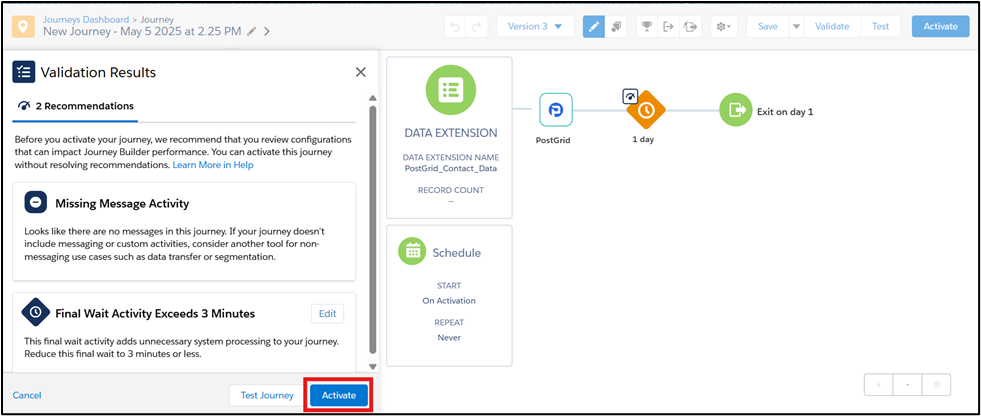
Task: Click the Missing Message Activity icon
Action: [x=36, y=203]
